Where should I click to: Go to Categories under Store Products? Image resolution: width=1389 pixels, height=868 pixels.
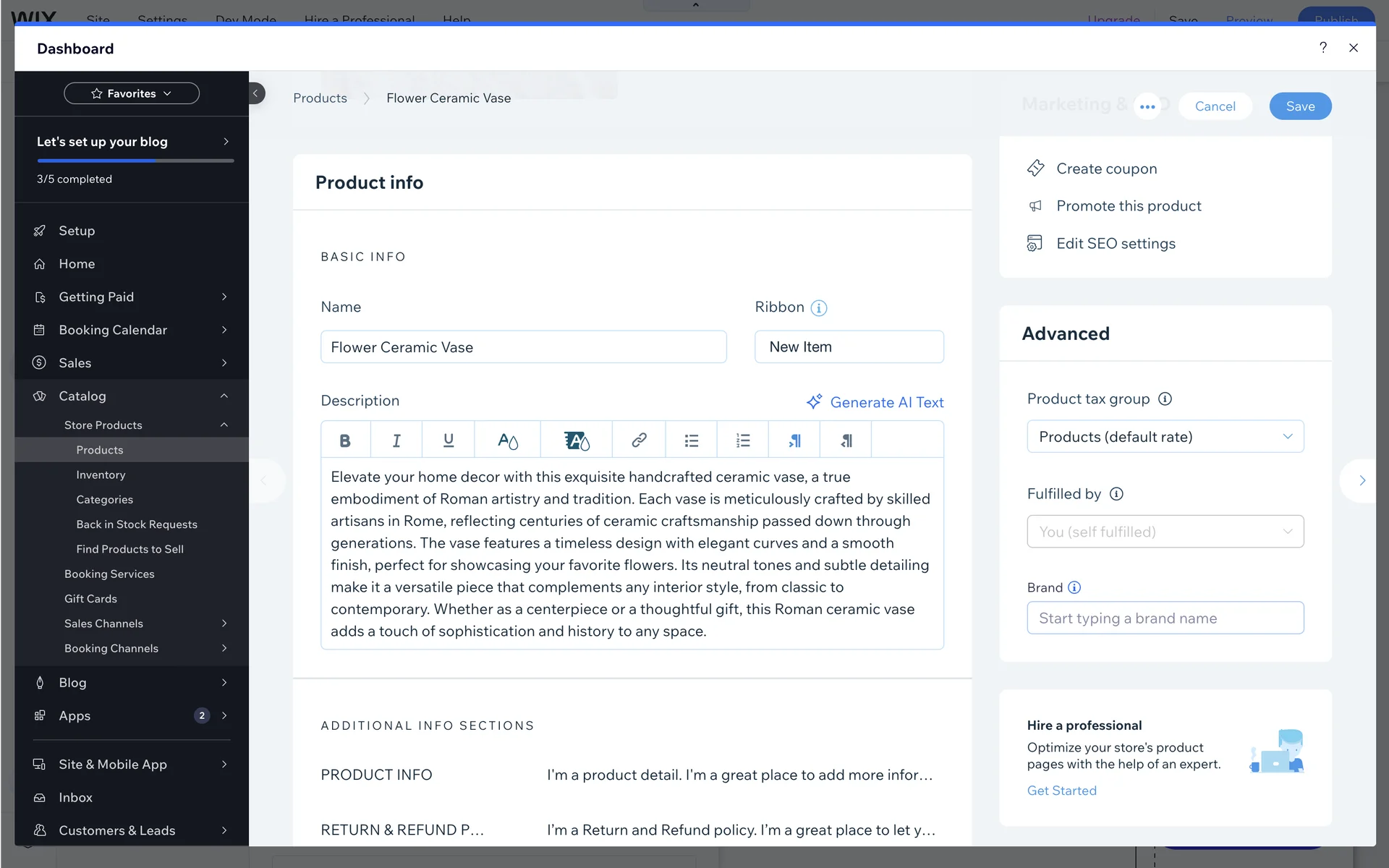click(104, 500)
